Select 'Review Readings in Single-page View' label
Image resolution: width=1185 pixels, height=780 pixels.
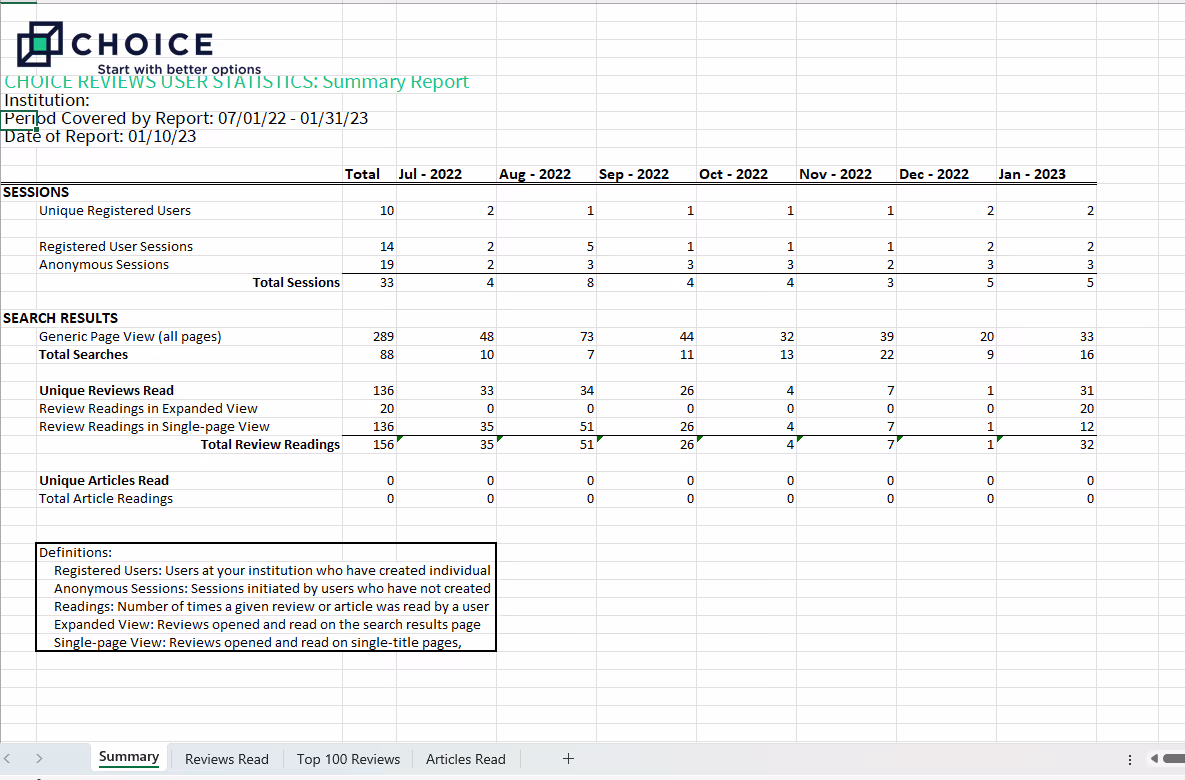click(x=154, y=427)
